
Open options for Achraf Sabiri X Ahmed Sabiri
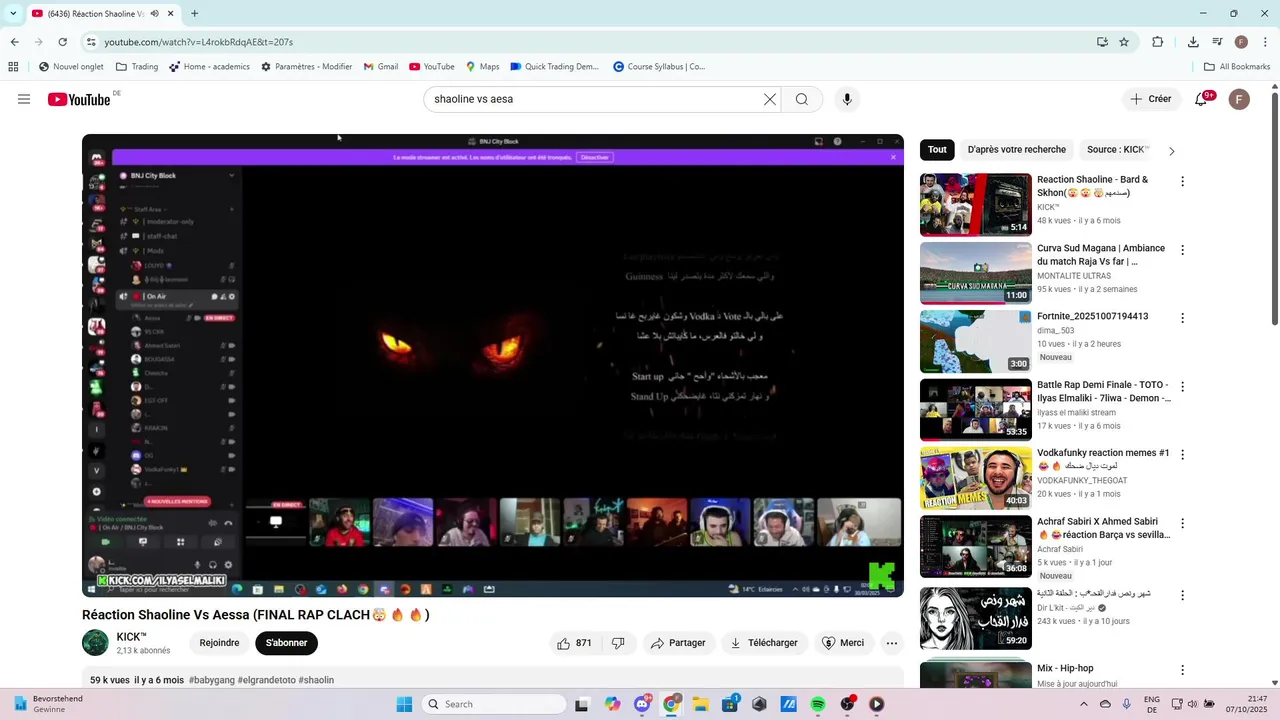click(1182, 523)
